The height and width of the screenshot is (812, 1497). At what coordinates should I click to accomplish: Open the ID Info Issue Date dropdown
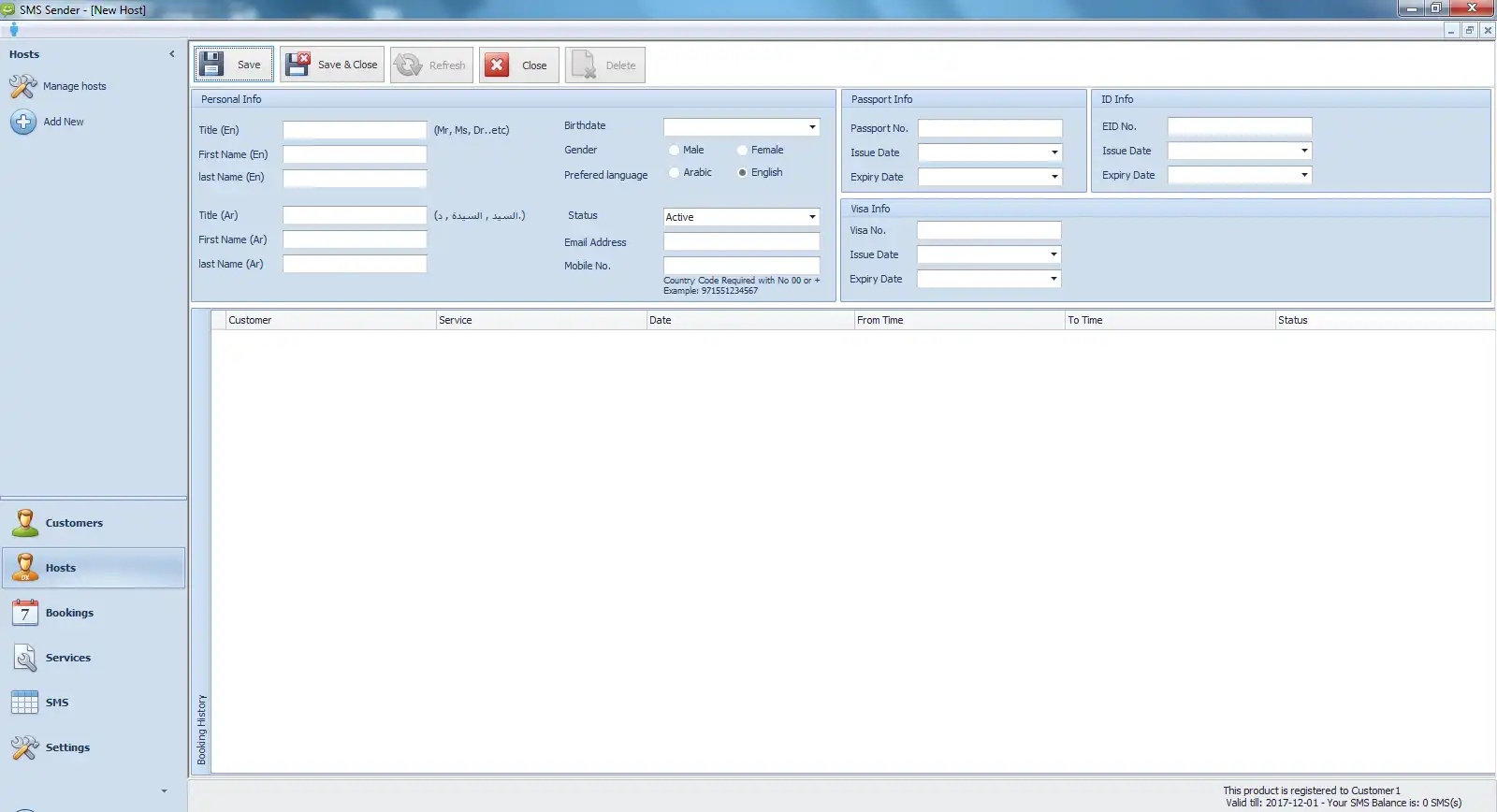point(1304,151)
